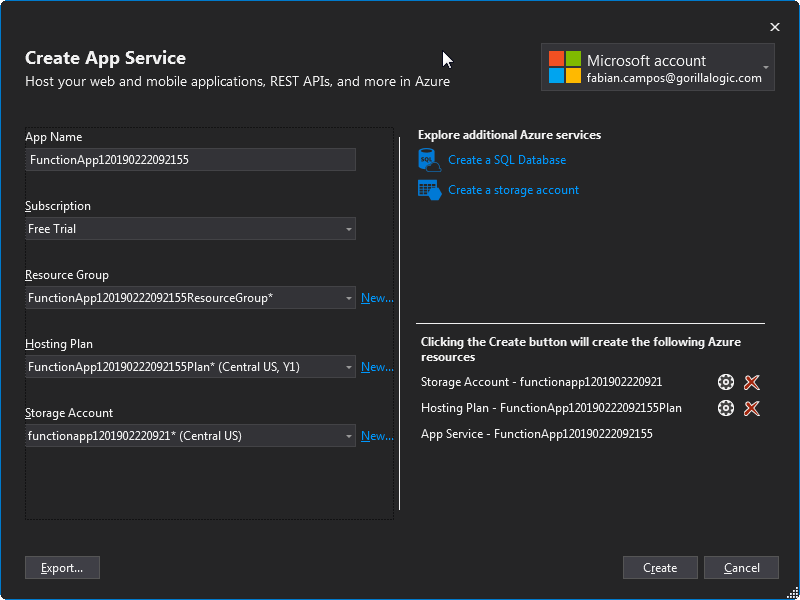Click New link next to Hosting Plan

click(377, 367)
